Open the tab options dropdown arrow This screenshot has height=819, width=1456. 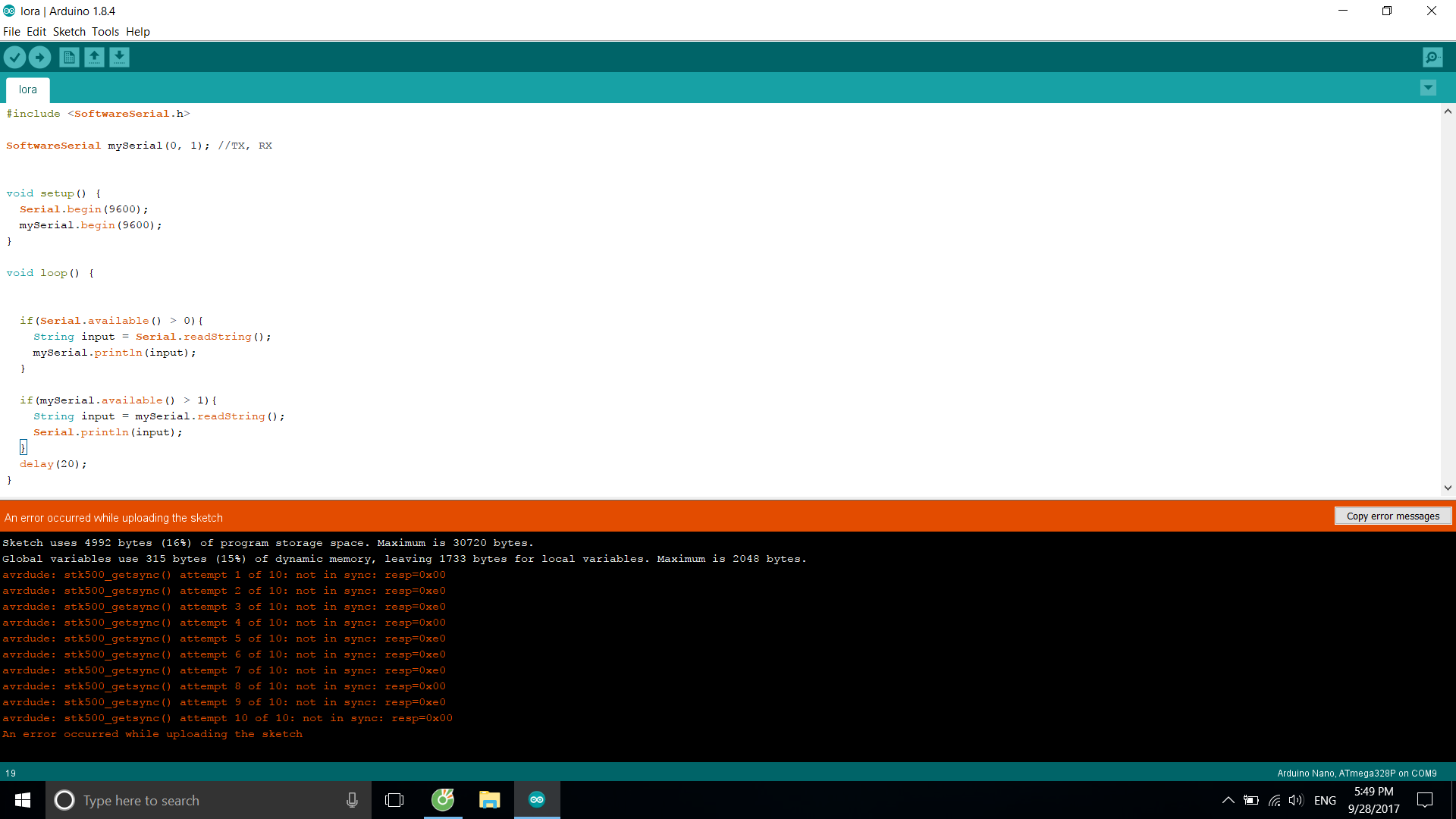pyautogui.click(x=1428, y=88)
